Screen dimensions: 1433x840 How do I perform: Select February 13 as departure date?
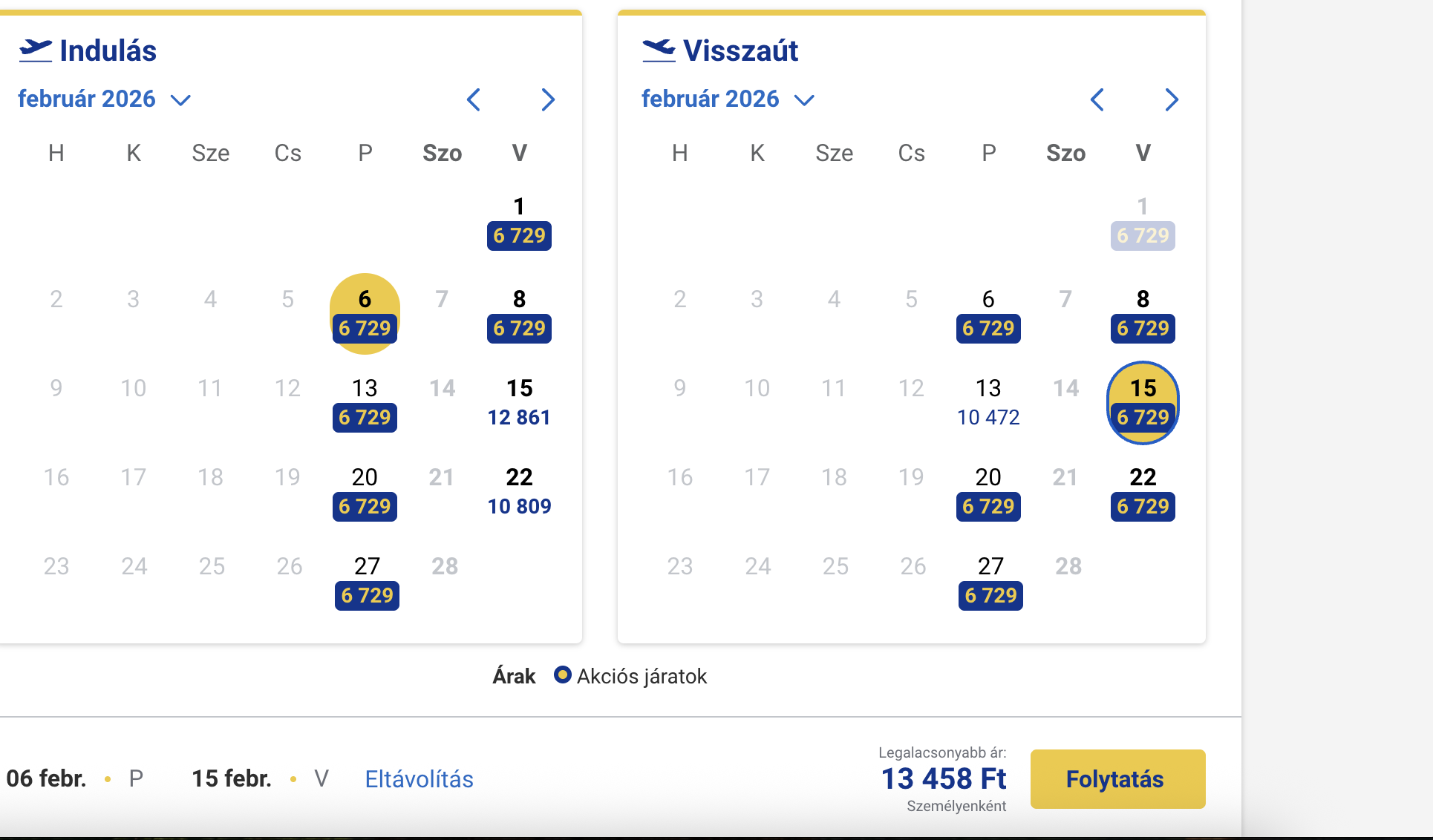[365, 403]
